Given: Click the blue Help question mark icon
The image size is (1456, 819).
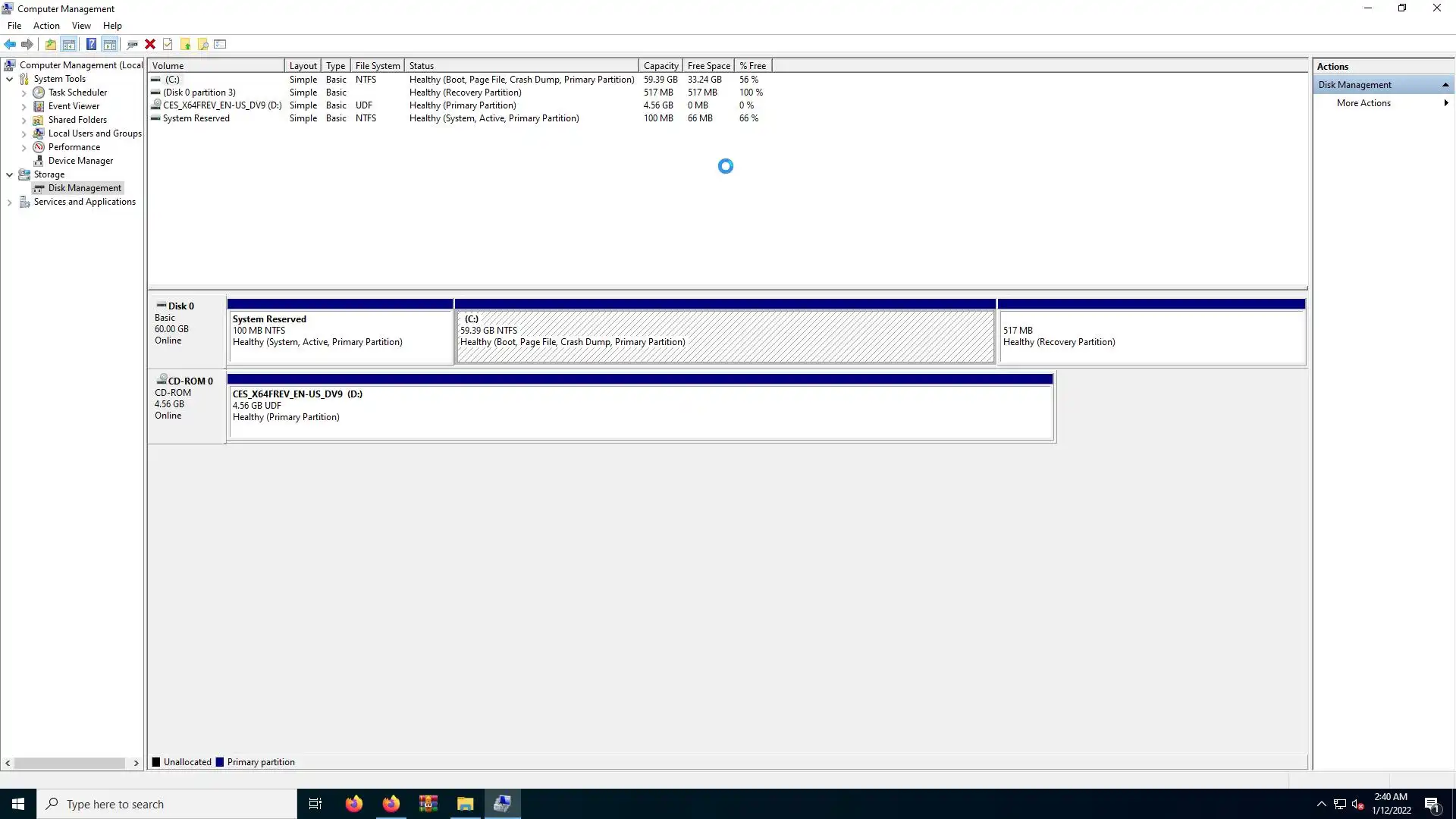Looking at the screenshot, I should coord(91,44).
